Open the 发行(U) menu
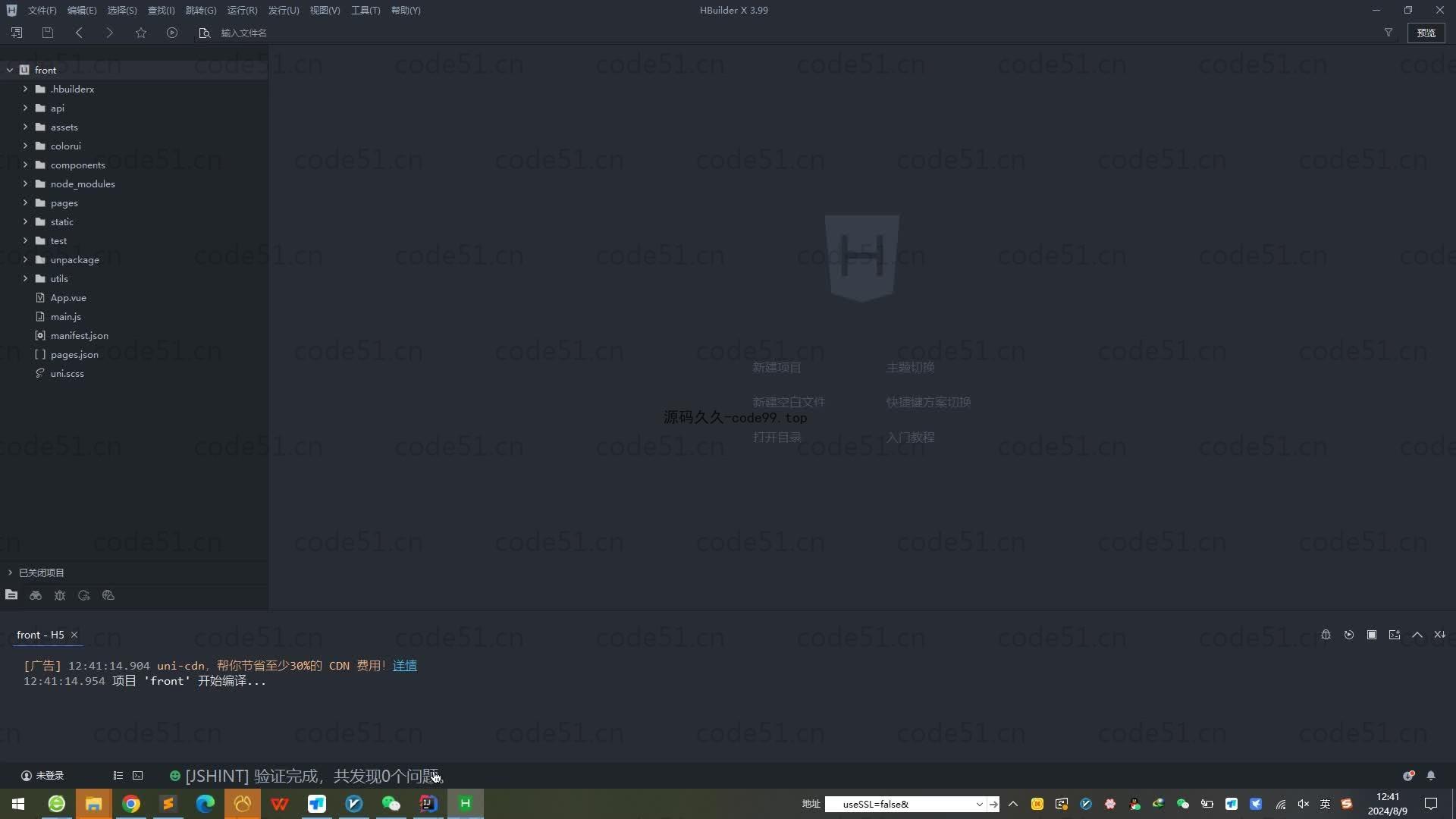Screen dimensions: 1456x819 point(284,10)
